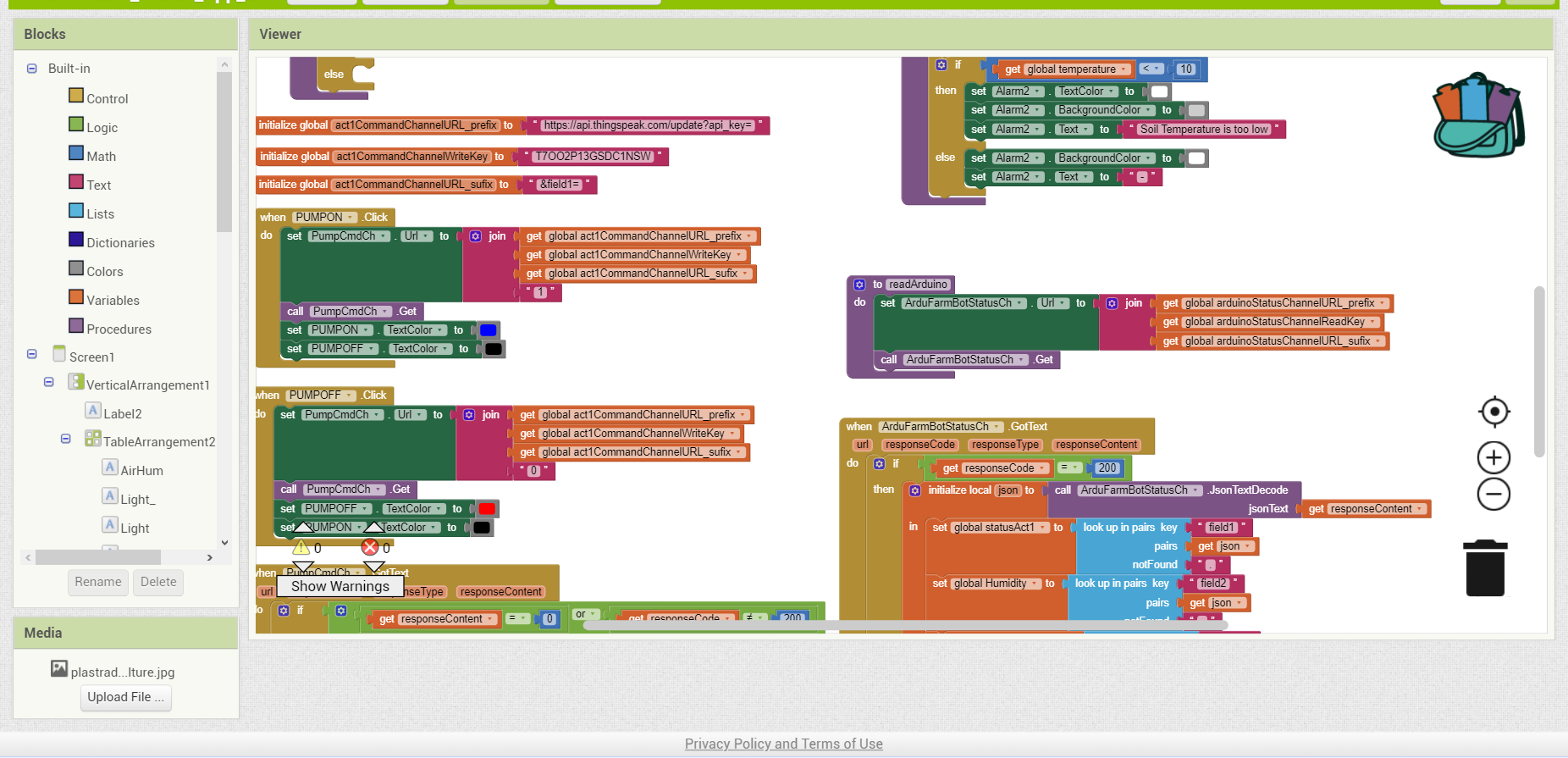The height and width of the screenshot is (758, 1568).
Task: Zoom out with the minus icon
Action: (x=1494, y=495)
